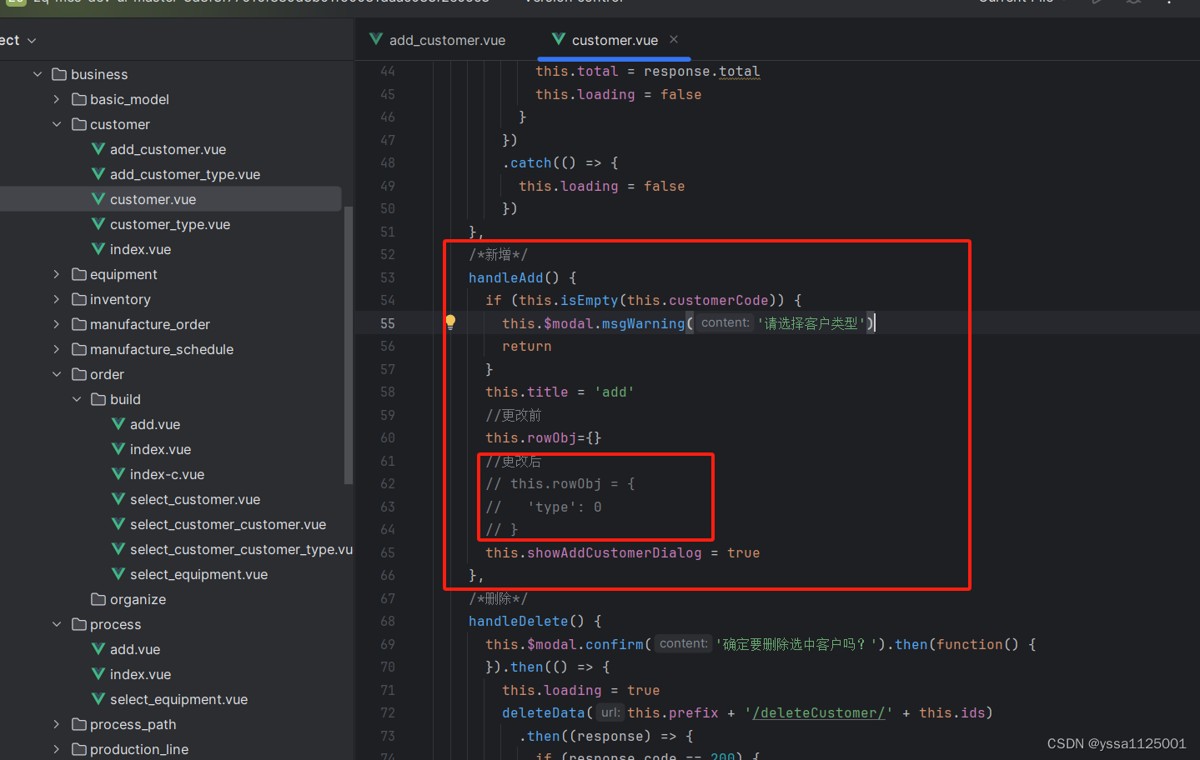Viewport: 1200px width, 760px height.
Task: Open the Project view dropdown arrow
Action: 32,40
